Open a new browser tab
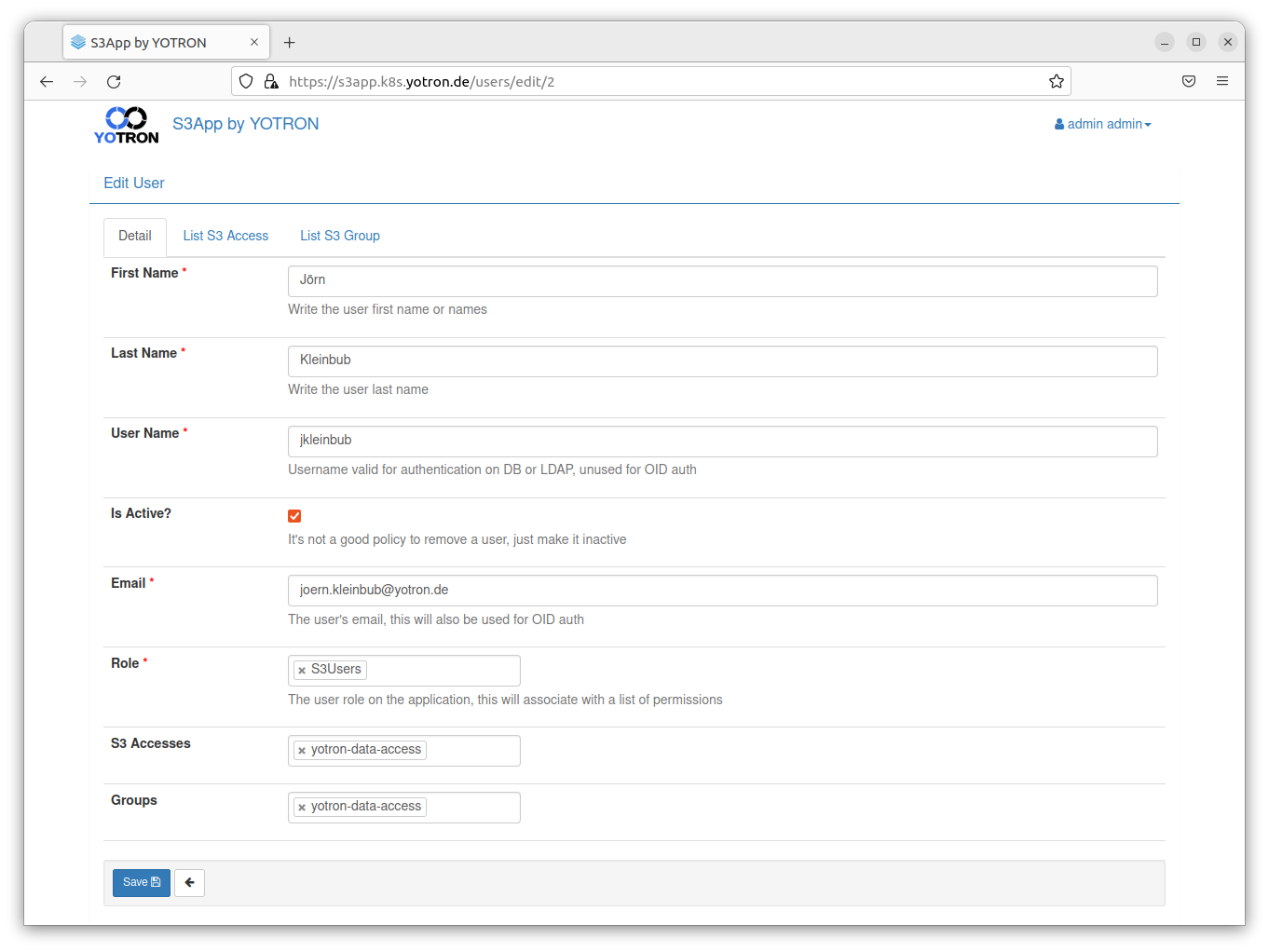 pos(290,43)
